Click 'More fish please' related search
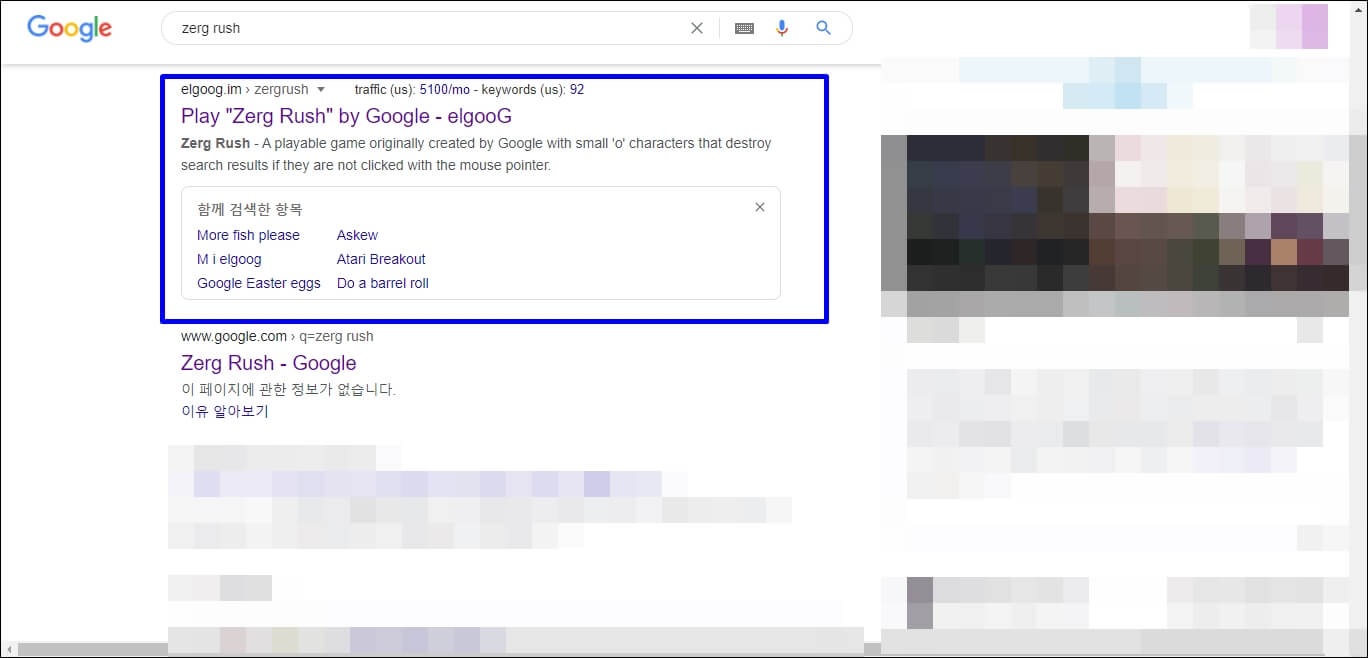 pyautogui.click(x=248, y=235)
